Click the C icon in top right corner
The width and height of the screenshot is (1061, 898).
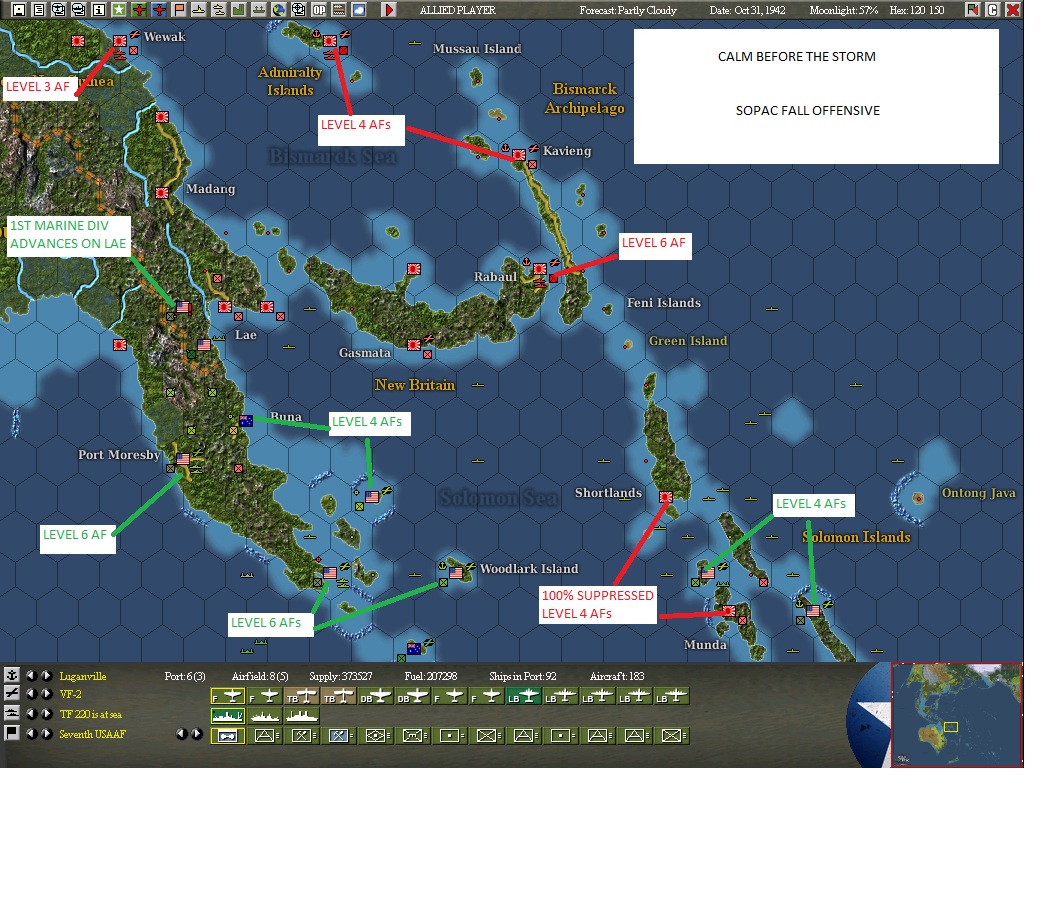[993, 9]
